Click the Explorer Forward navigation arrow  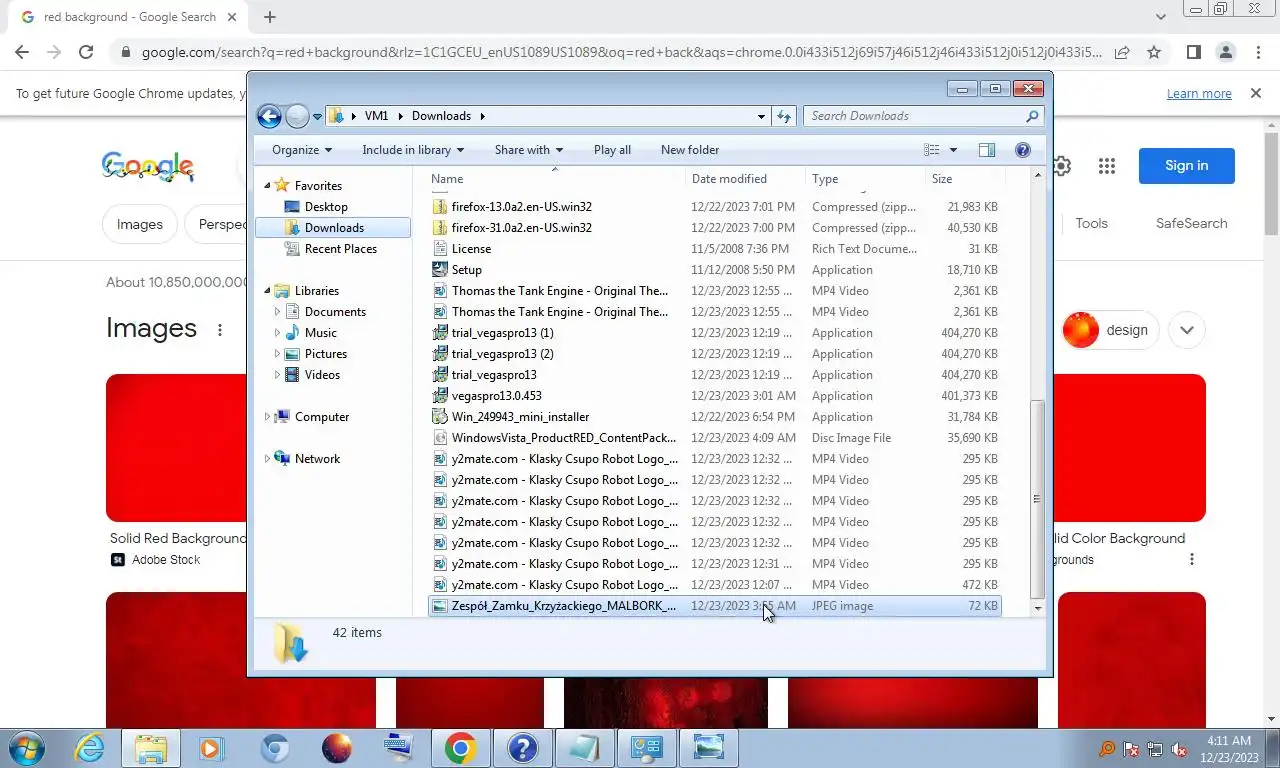(x=297, y=116)
